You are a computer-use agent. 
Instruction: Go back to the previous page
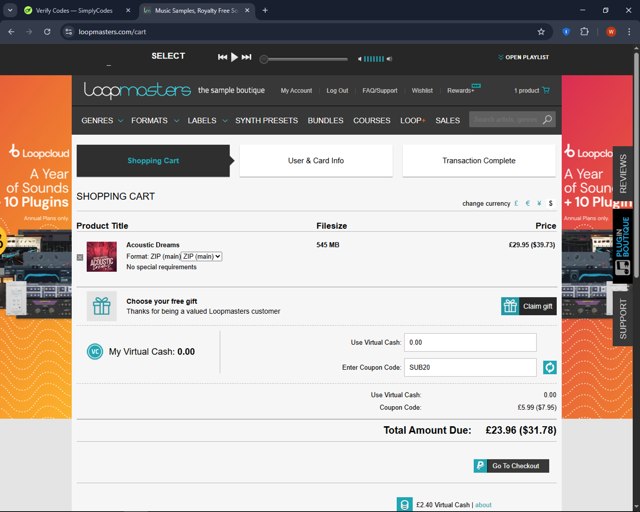[x=11, y=32]
